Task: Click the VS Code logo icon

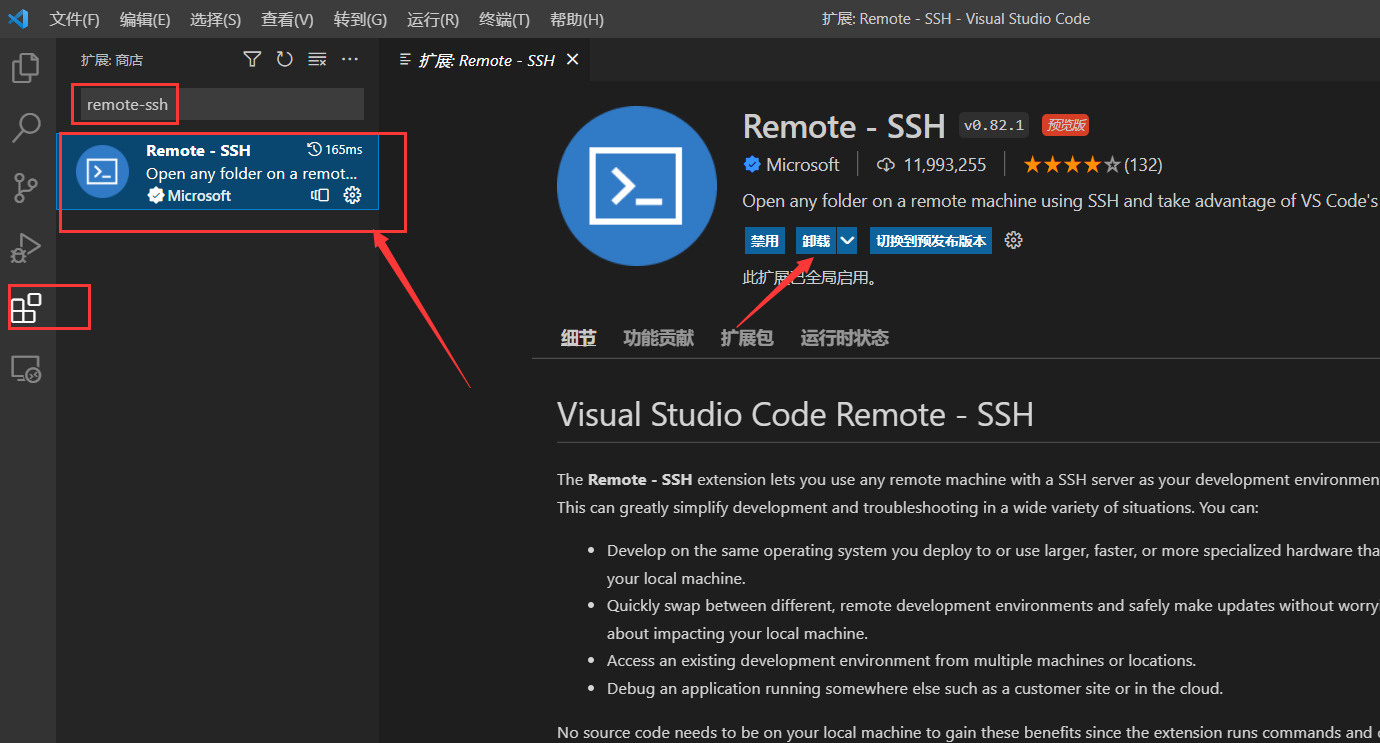Action: point(18,19)
